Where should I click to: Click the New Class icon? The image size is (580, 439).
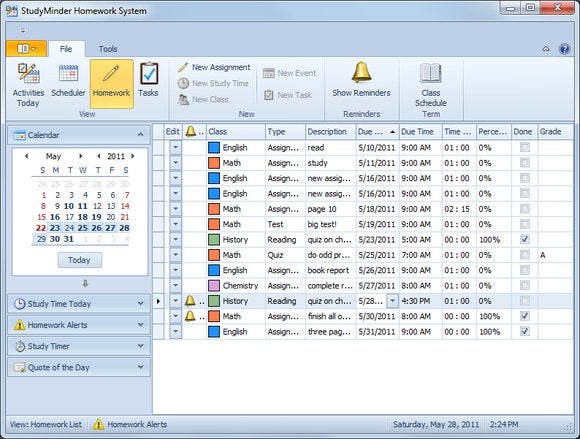tap(183, 99)
